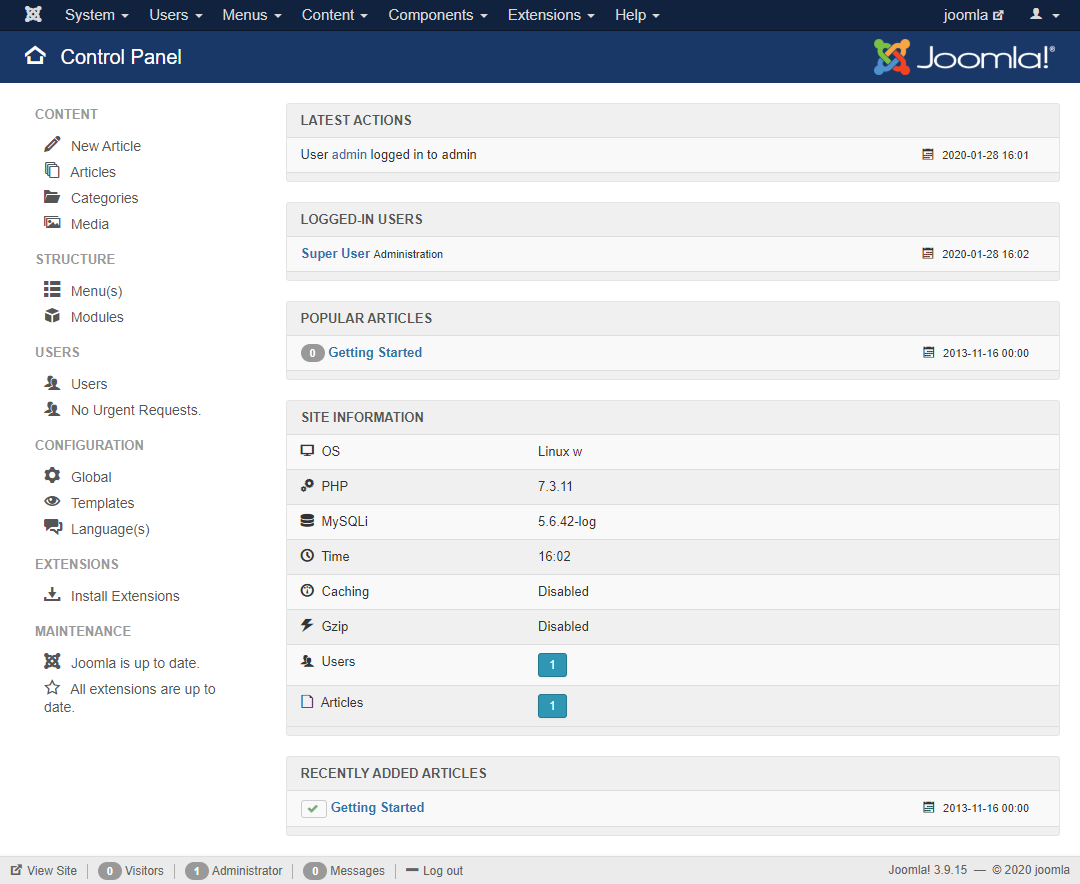
Task: Open the Components menu
Action: click(438, 15)
